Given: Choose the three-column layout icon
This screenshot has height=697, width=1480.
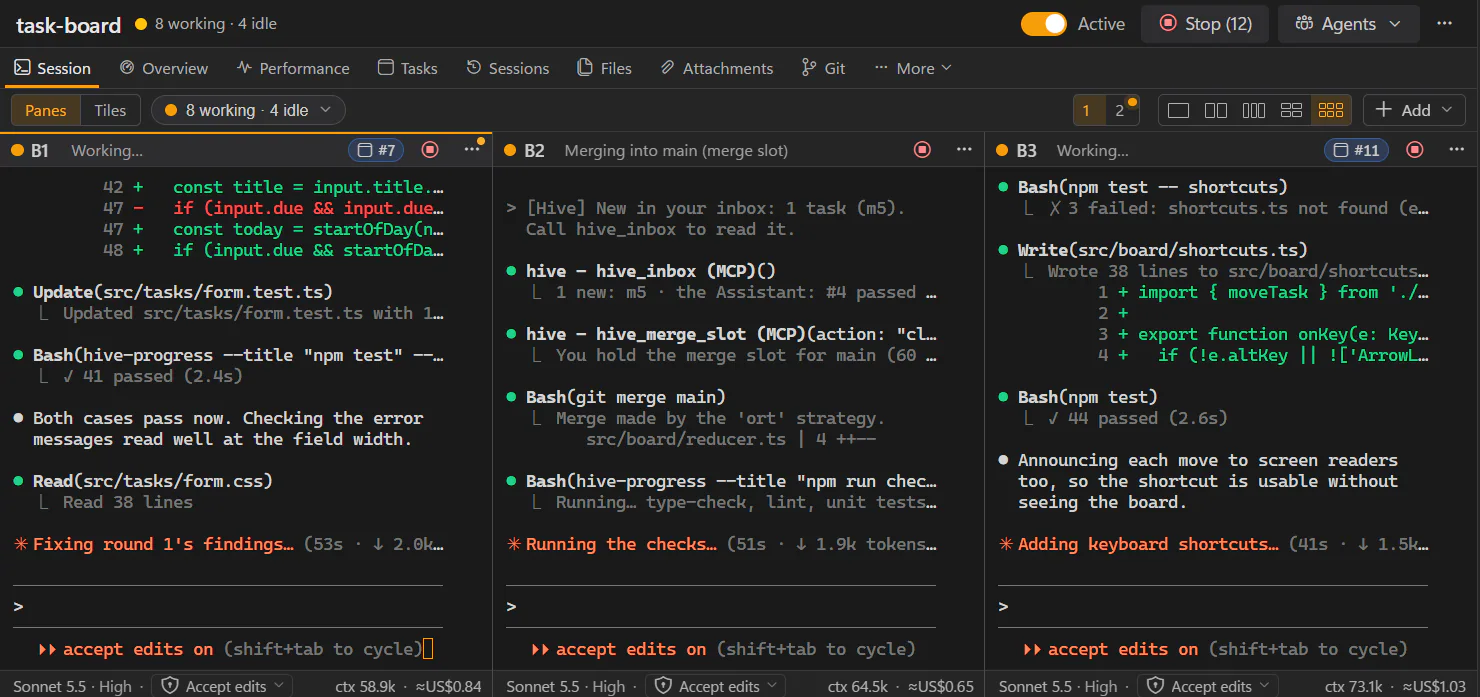Looking at the screenshot, I should tap(1254, 110).
